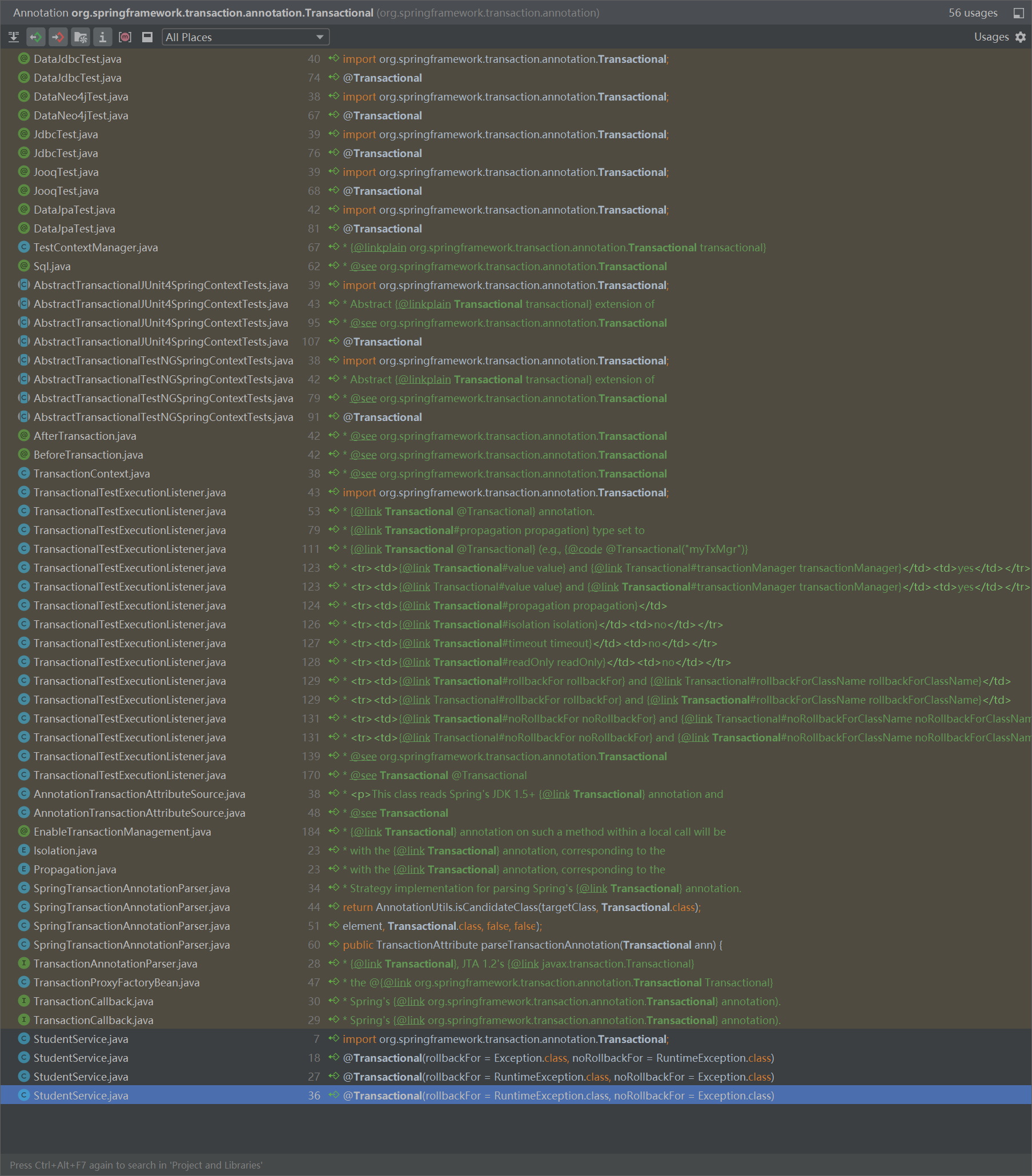Select SpringTransactionAnnotationParser.java usage at line 34

pos(516,888)
